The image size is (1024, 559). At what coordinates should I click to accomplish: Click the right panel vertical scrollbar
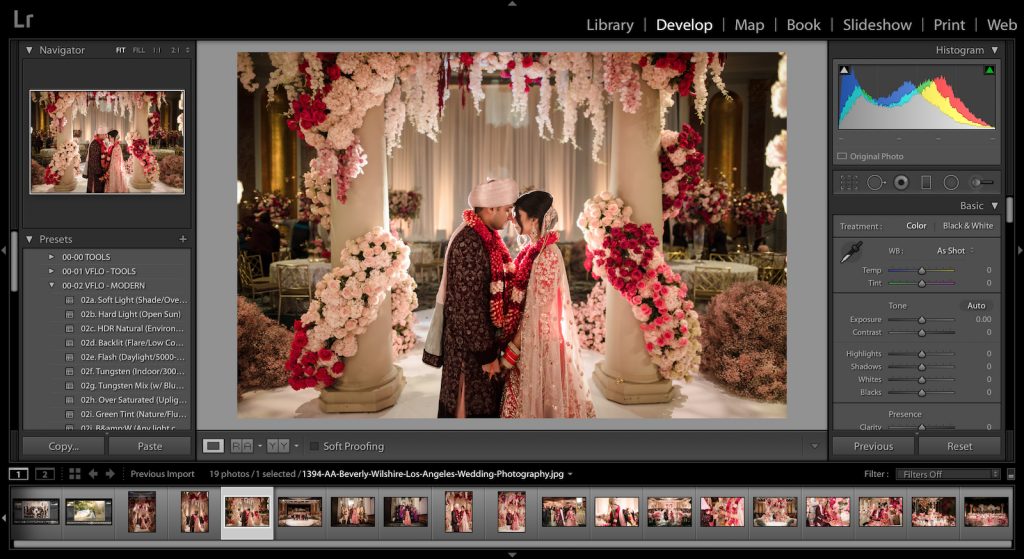(x=1010, y=209)
